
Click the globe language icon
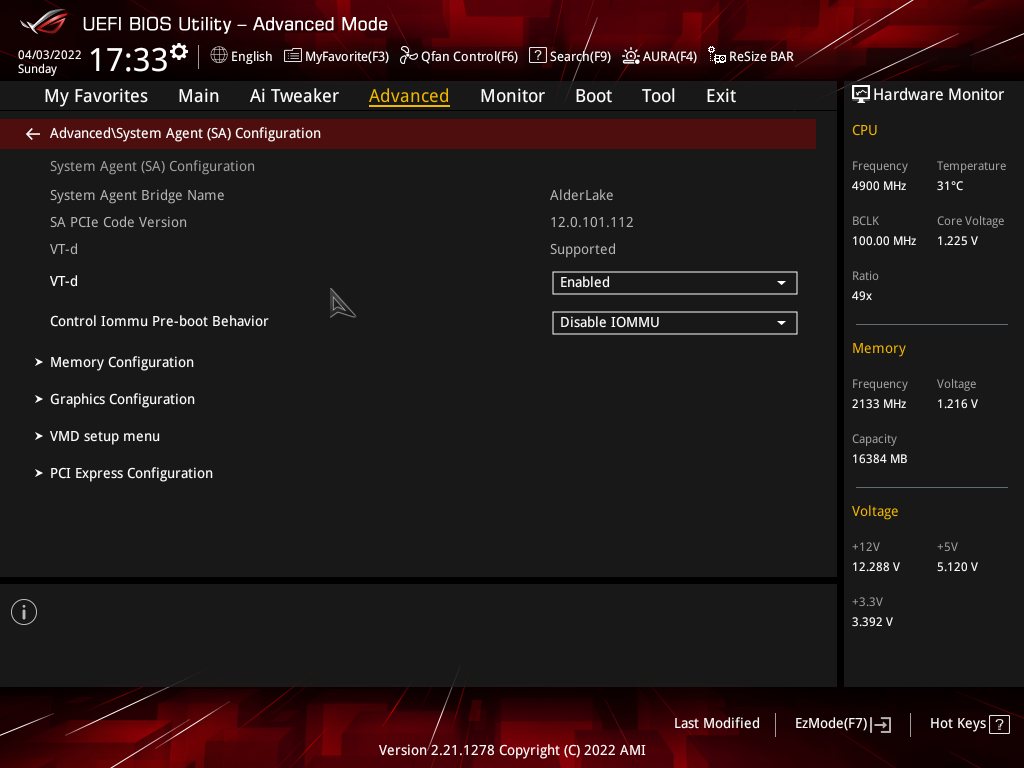click(219, 56)
